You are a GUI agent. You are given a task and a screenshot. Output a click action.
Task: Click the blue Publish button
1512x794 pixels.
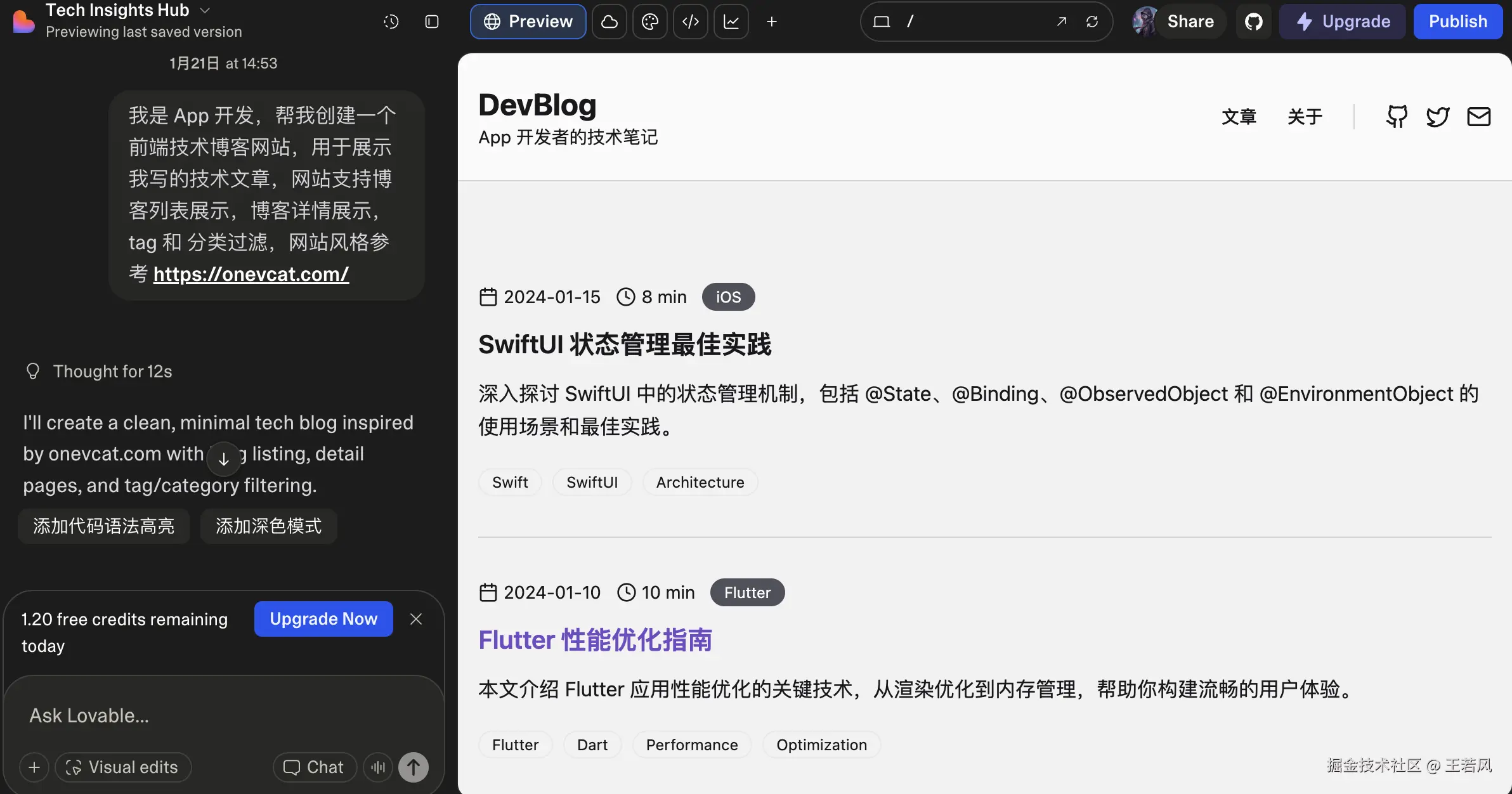click(1457, 22)
